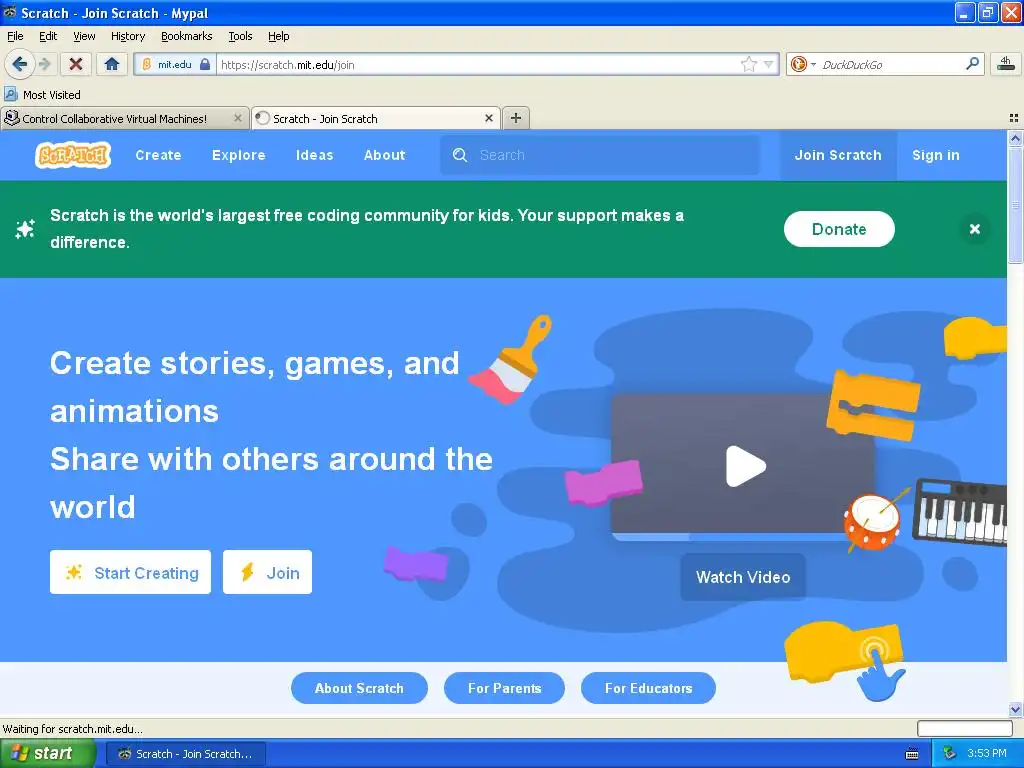1024x768 pixels.
Task: Click the Watch Video button
Action: [743, 577]
